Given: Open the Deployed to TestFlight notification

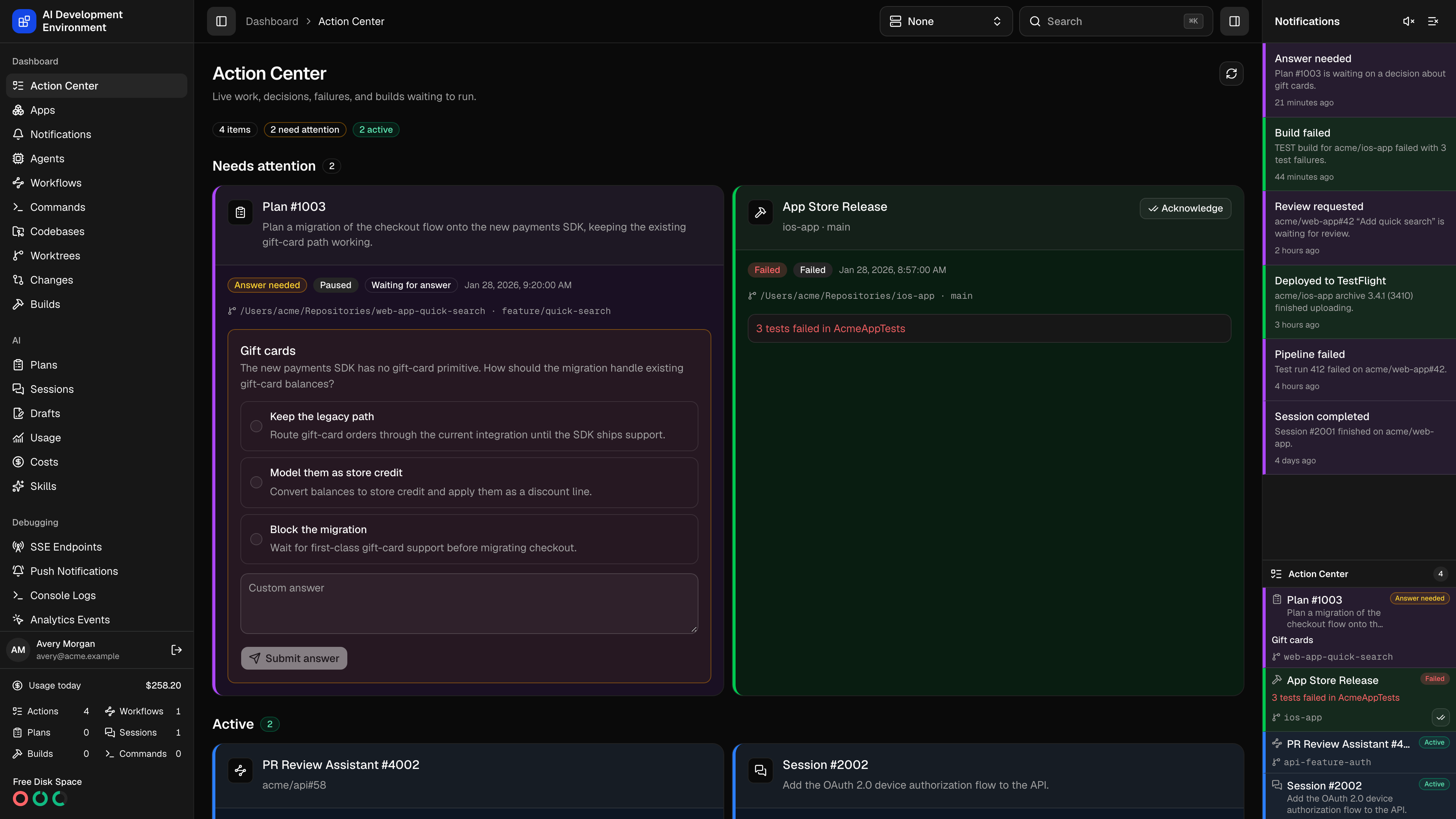Looking at the screenshot, I should 1359,303.
